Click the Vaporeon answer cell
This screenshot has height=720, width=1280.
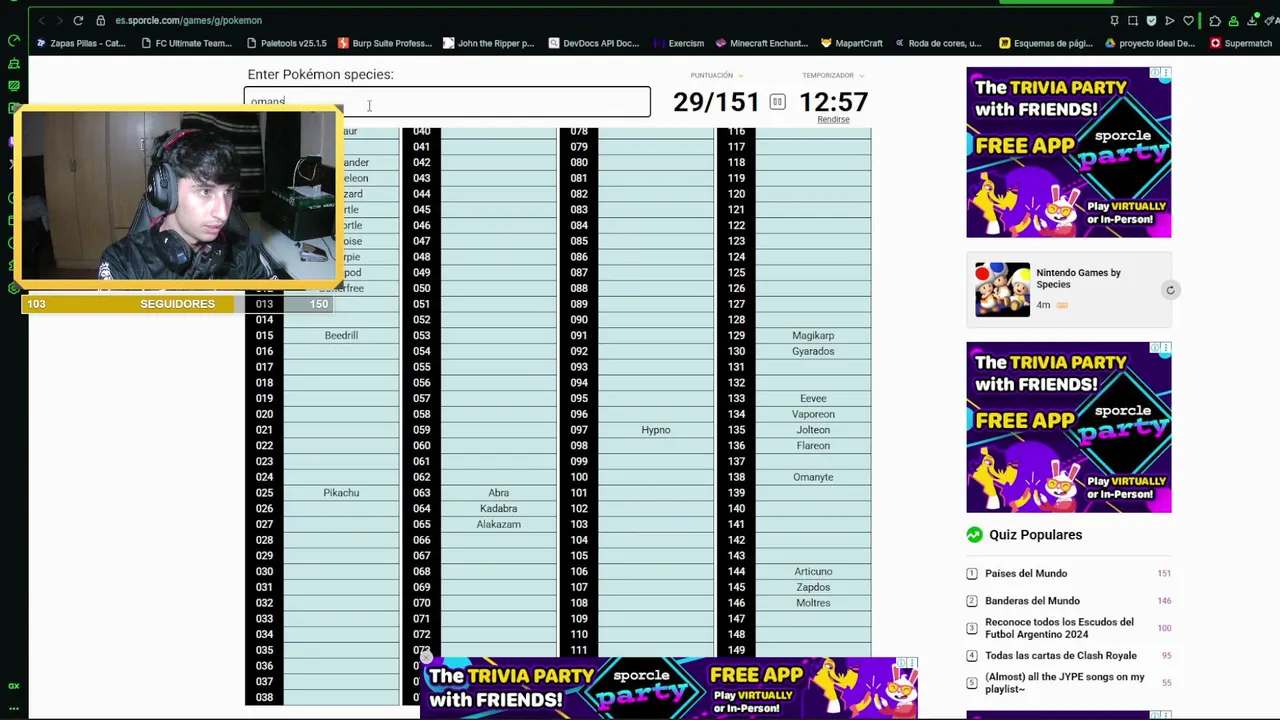pos(813,414)
